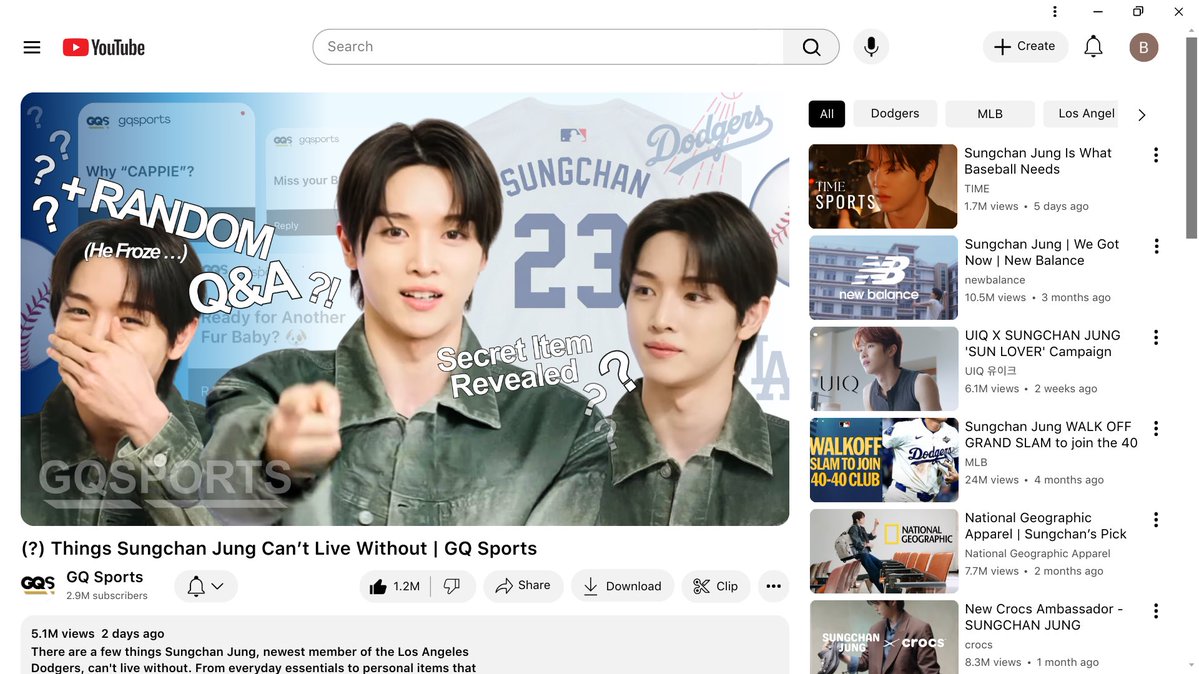The image size is (1199, 674).
Task: Create a clip with Clip button
Action: (716, 586)
